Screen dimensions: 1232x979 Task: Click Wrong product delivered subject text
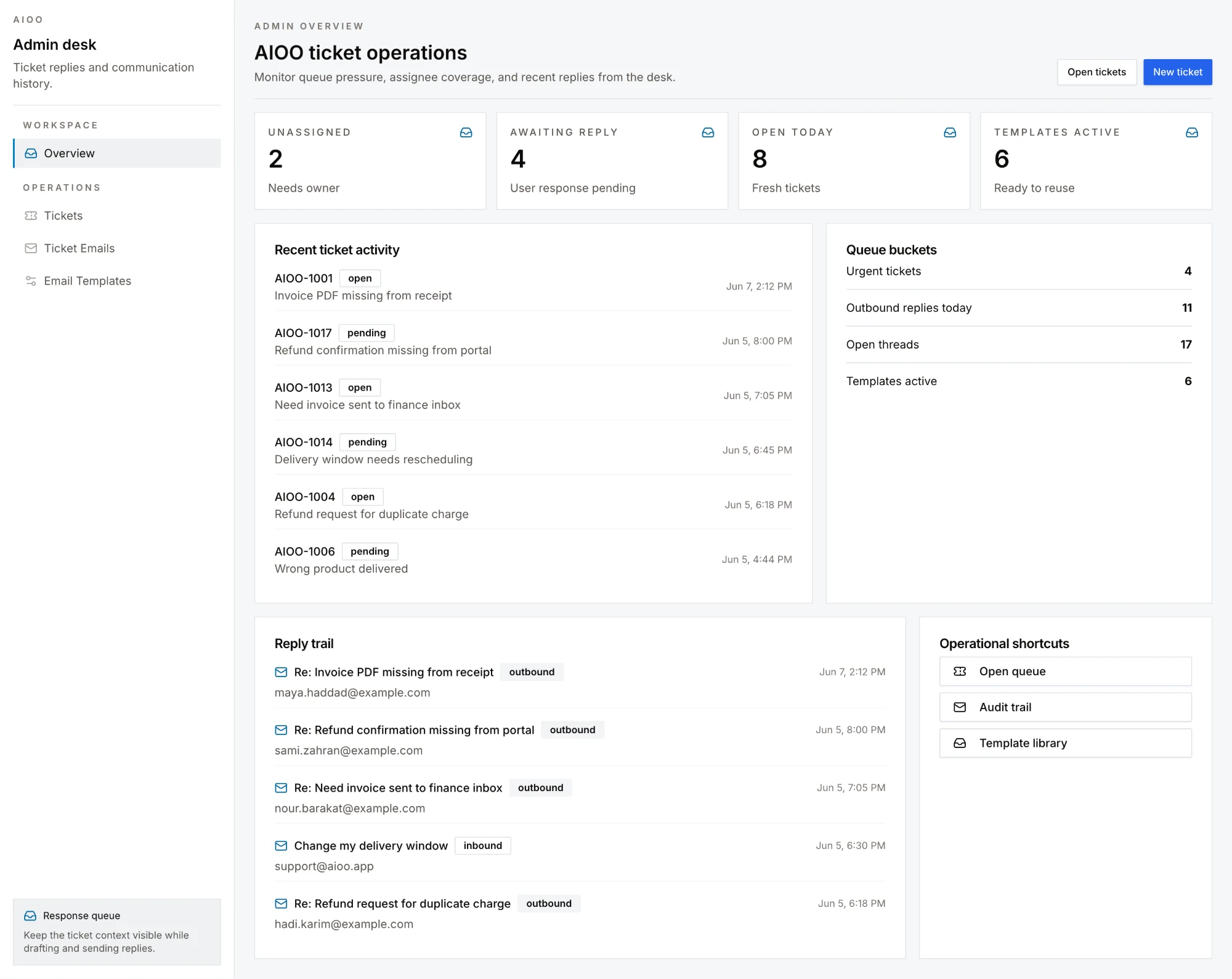[x=341, y=569]
